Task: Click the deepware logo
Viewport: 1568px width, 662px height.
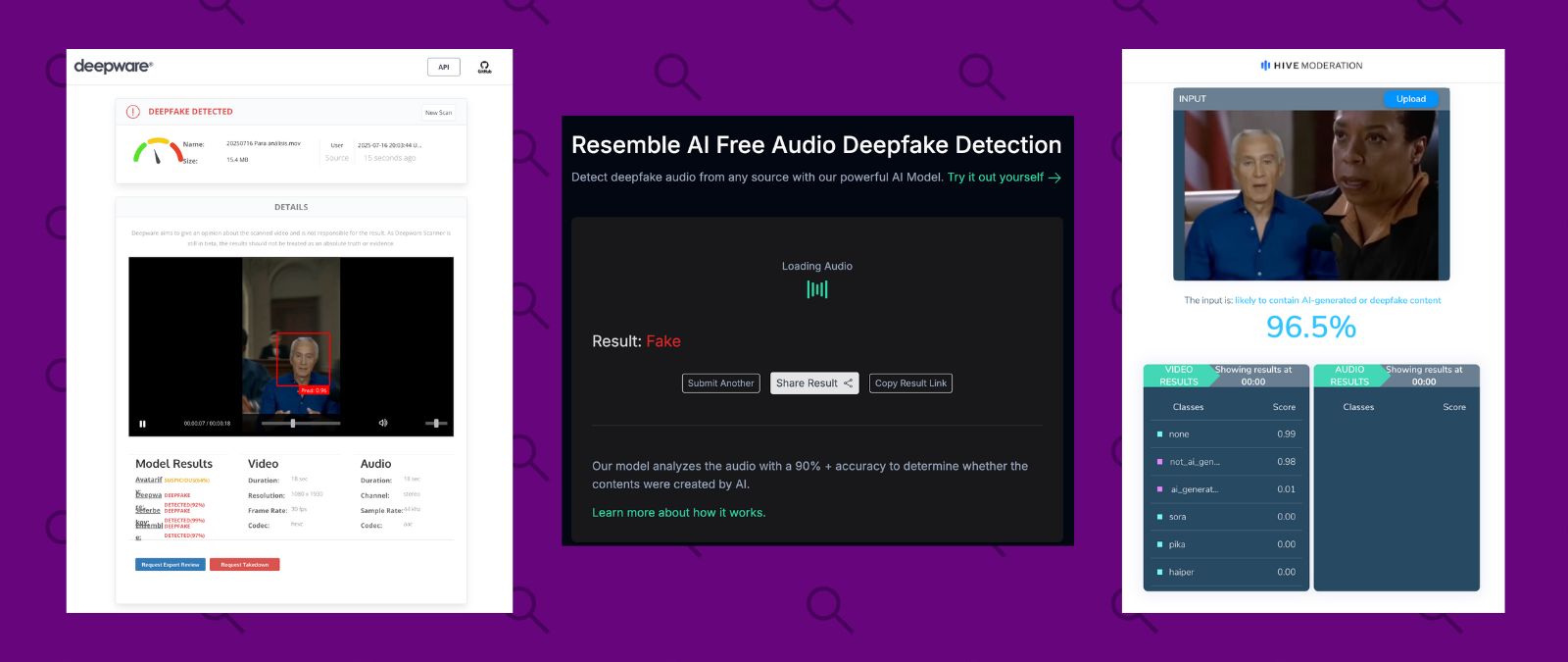Action: pos(114,67)
